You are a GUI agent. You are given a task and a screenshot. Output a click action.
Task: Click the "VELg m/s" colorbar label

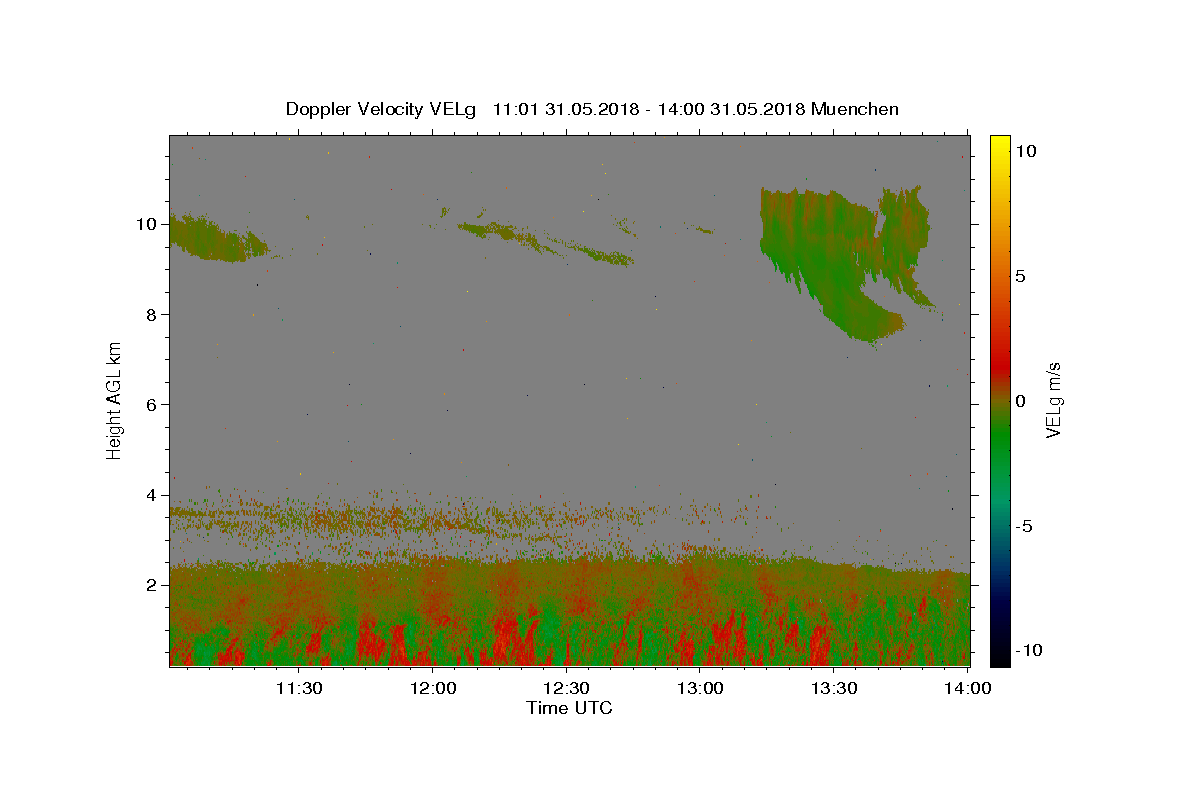(1053, 401)
